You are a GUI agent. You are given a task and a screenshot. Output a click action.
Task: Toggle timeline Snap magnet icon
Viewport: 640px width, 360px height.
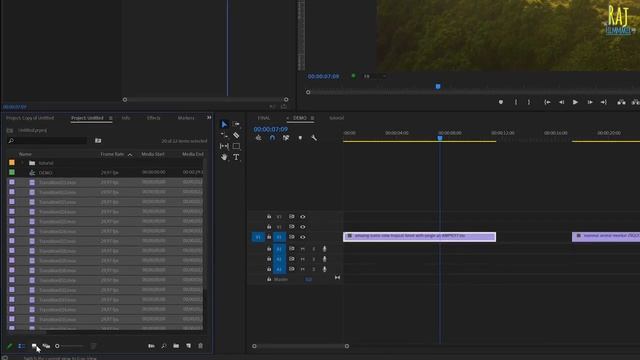(x=272, y=138)
